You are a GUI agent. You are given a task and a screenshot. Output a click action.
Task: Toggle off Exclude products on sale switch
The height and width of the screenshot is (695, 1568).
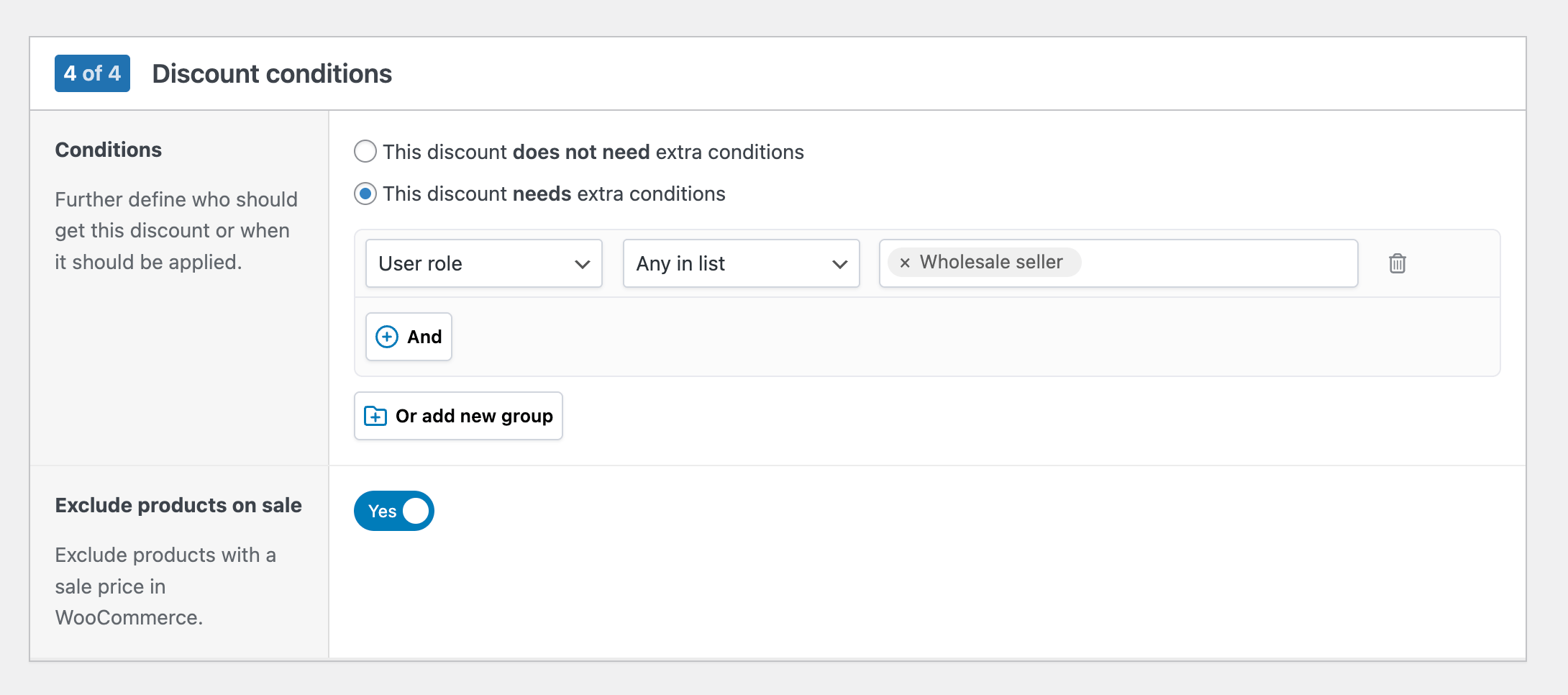tap(393, 511)
